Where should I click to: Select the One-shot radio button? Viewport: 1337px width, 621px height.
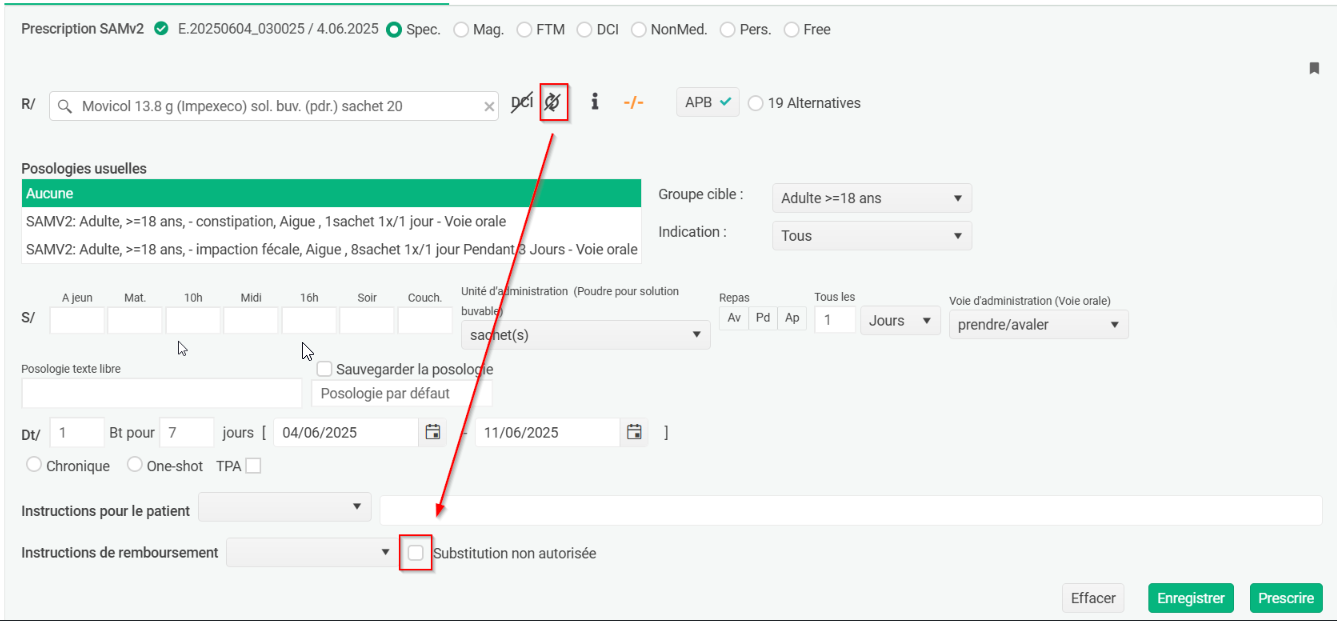coord(135,465)
